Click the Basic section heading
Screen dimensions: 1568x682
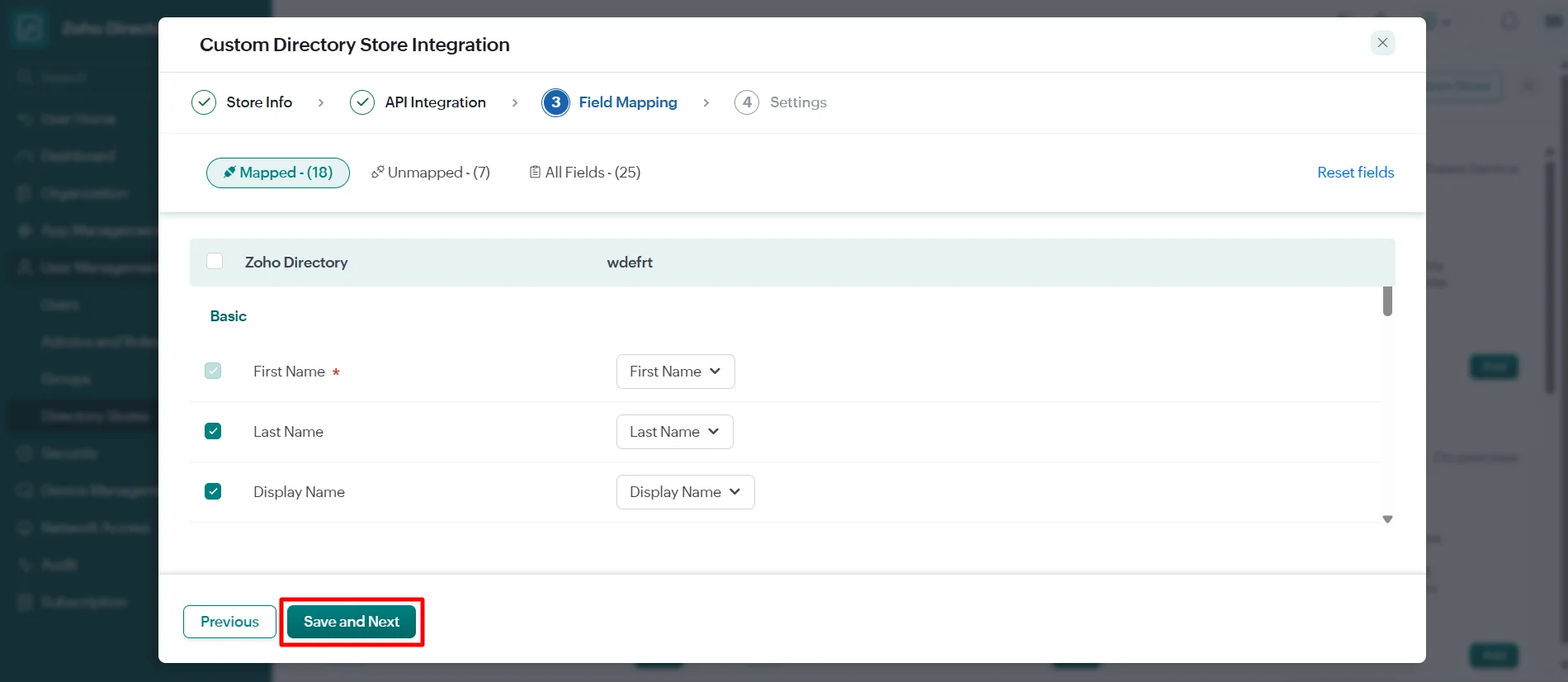pos(229,316)
